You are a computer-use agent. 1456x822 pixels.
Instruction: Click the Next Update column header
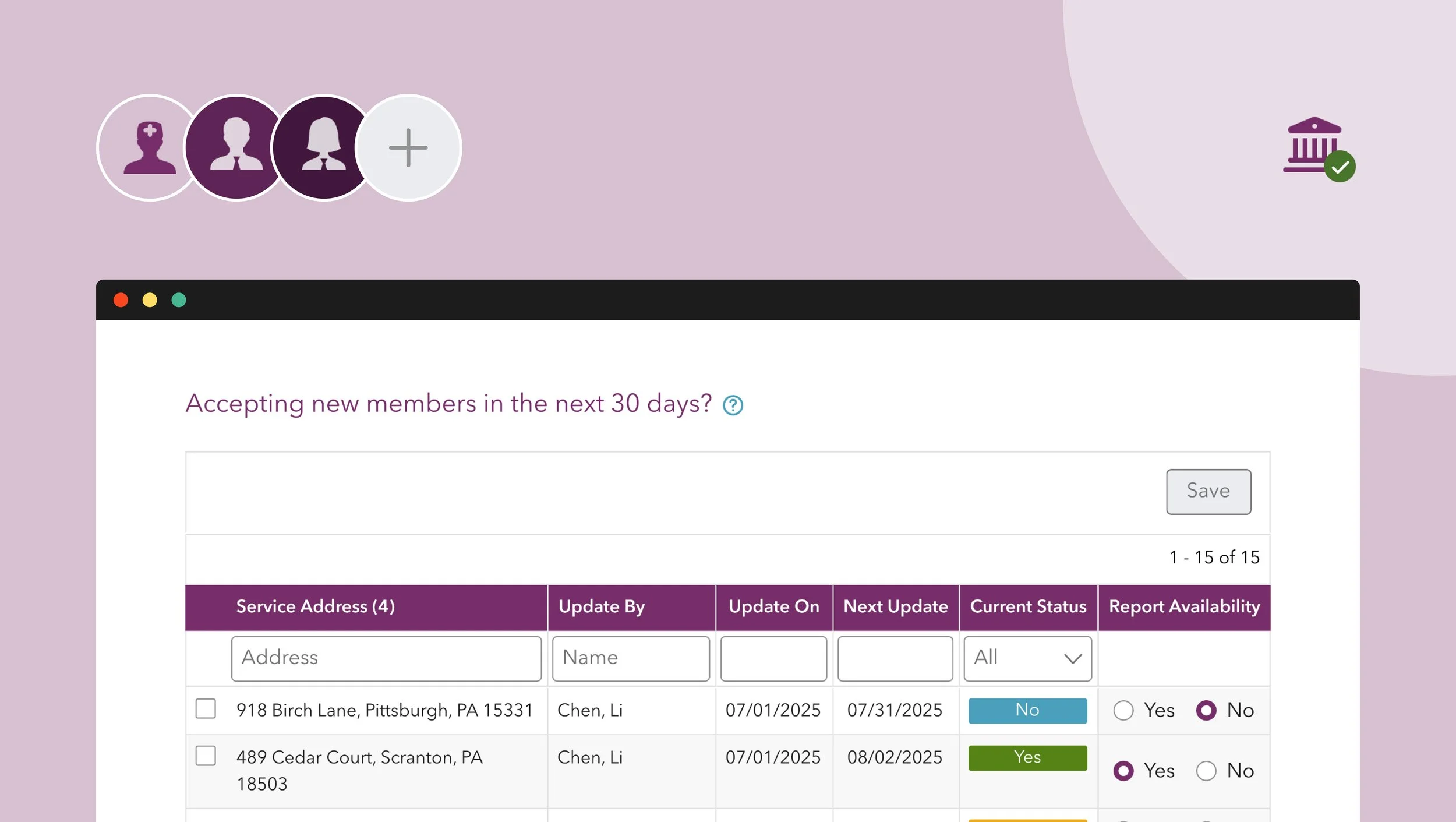(895, 607)
